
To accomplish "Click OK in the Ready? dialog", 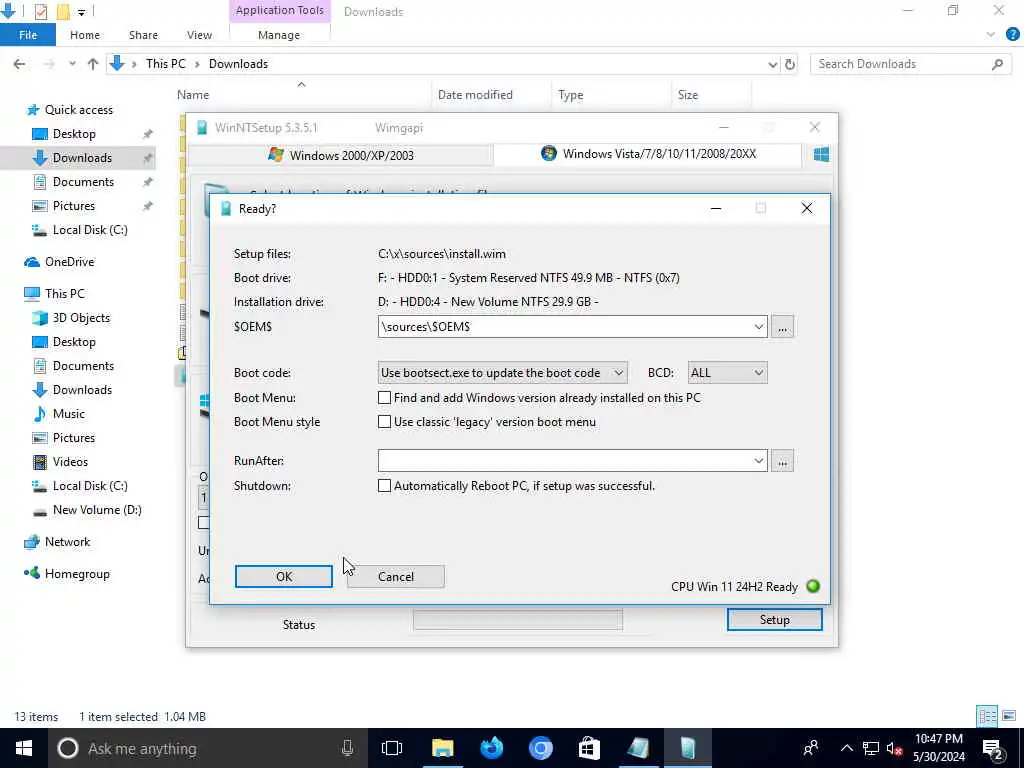I will pyautogui.click(x=283, y=577).
